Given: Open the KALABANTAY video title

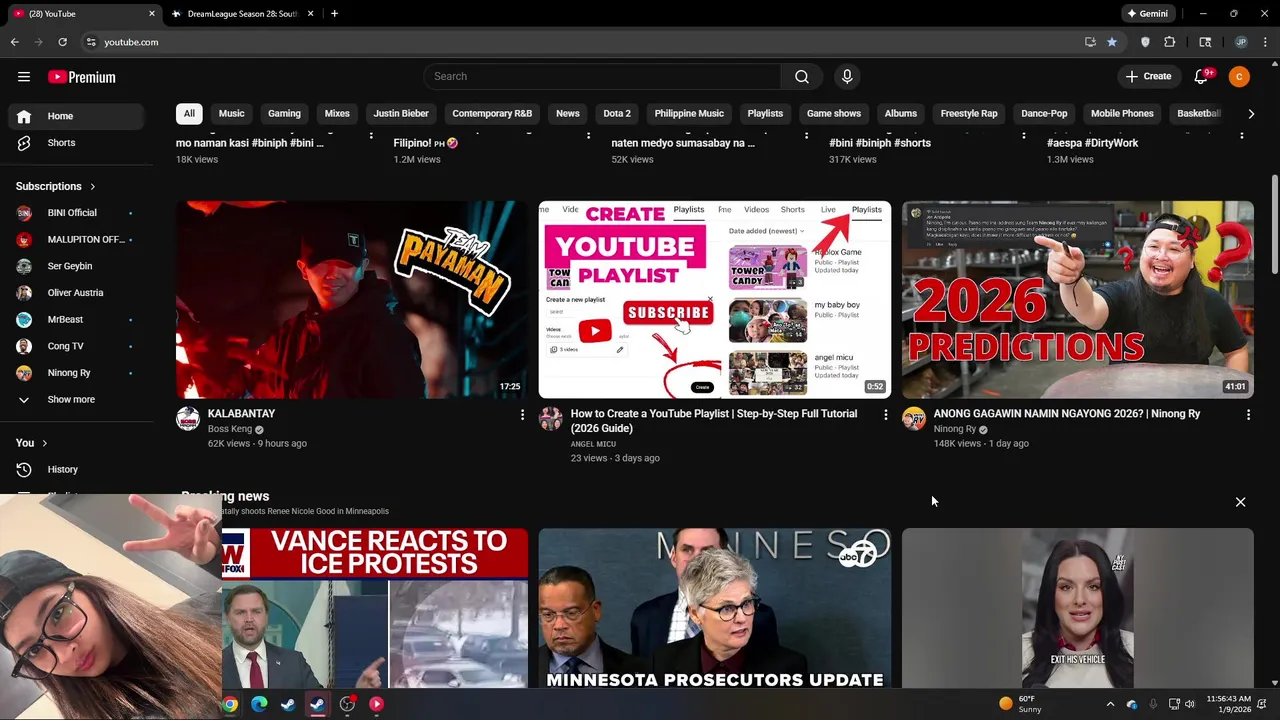Looking at the screenshot, I should point(241,414).
